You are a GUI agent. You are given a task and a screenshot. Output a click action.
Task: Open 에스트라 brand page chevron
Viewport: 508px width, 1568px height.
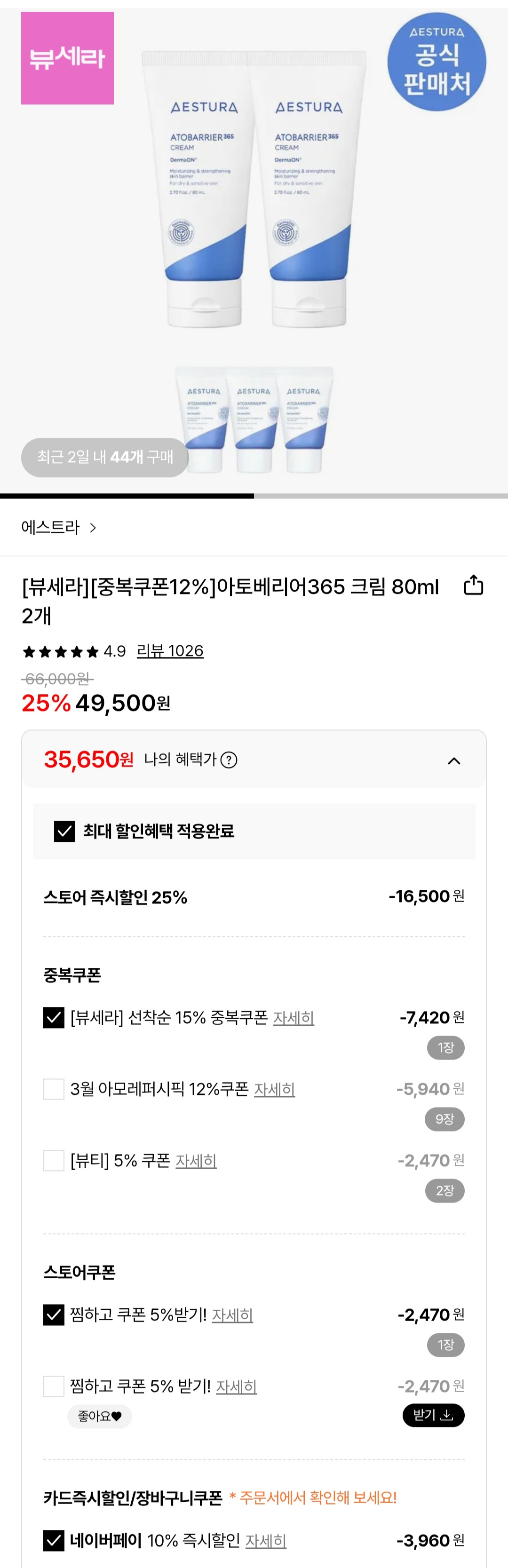coord(93,528)
